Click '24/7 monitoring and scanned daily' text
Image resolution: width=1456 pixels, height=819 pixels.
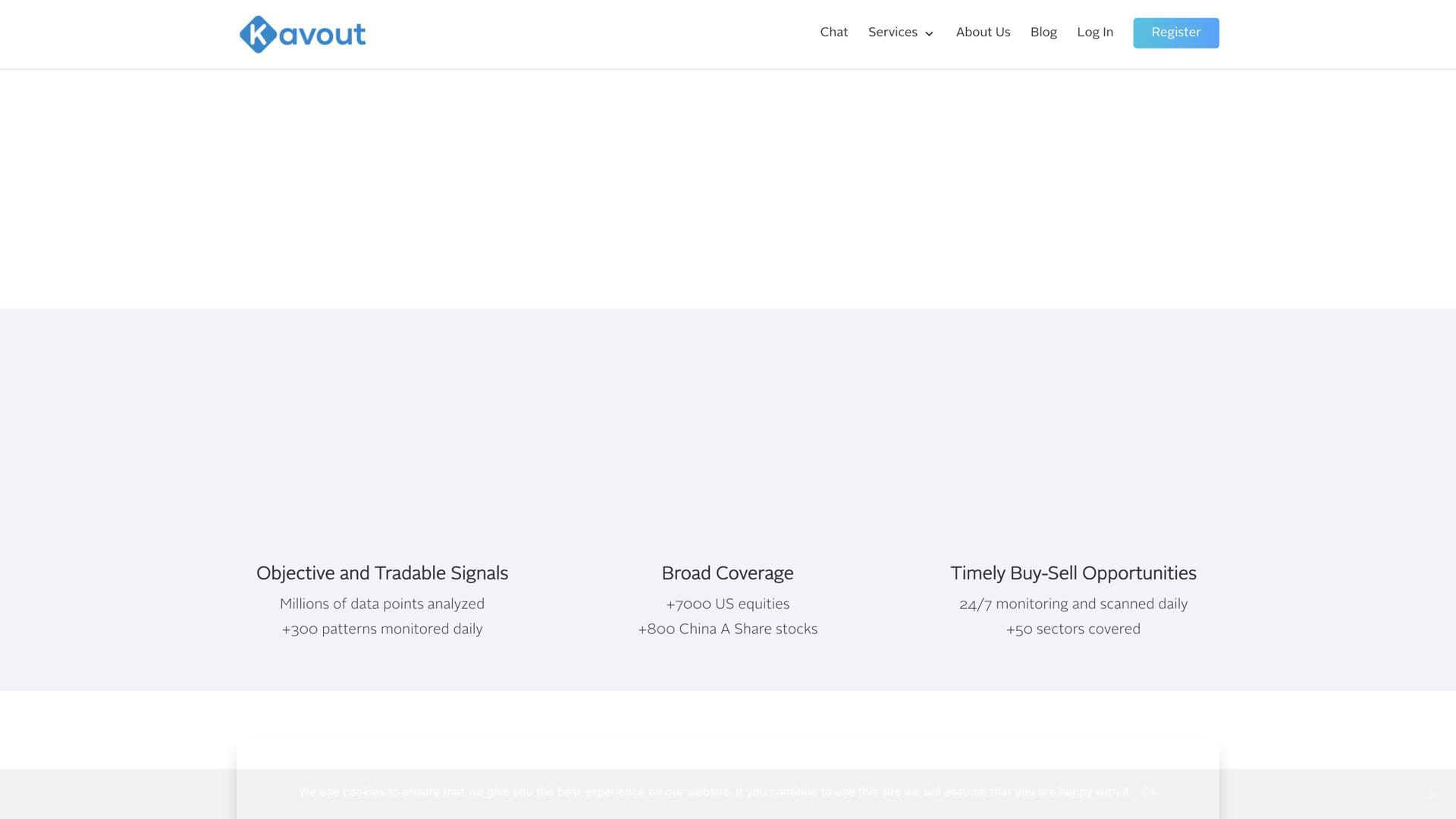point(1073,604)
